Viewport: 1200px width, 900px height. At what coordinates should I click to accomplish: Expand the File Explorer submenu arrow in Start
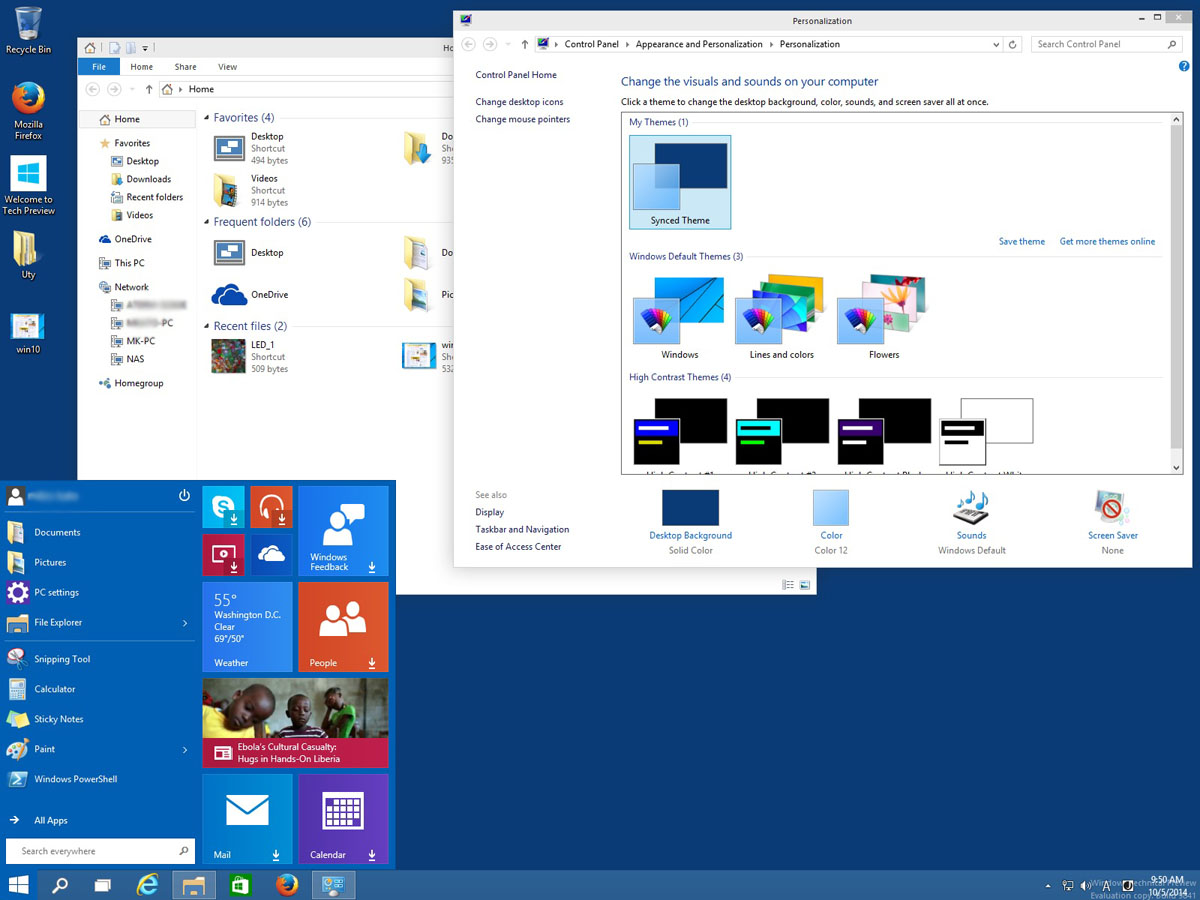click(x=185, y=623)
